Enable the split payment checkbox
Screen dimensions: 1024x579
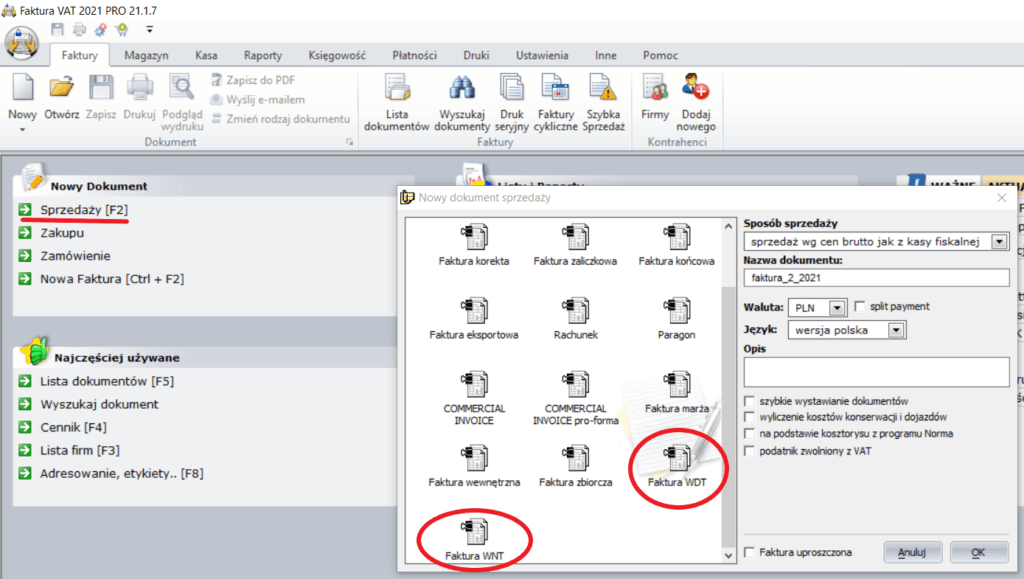tap(860, 306)
